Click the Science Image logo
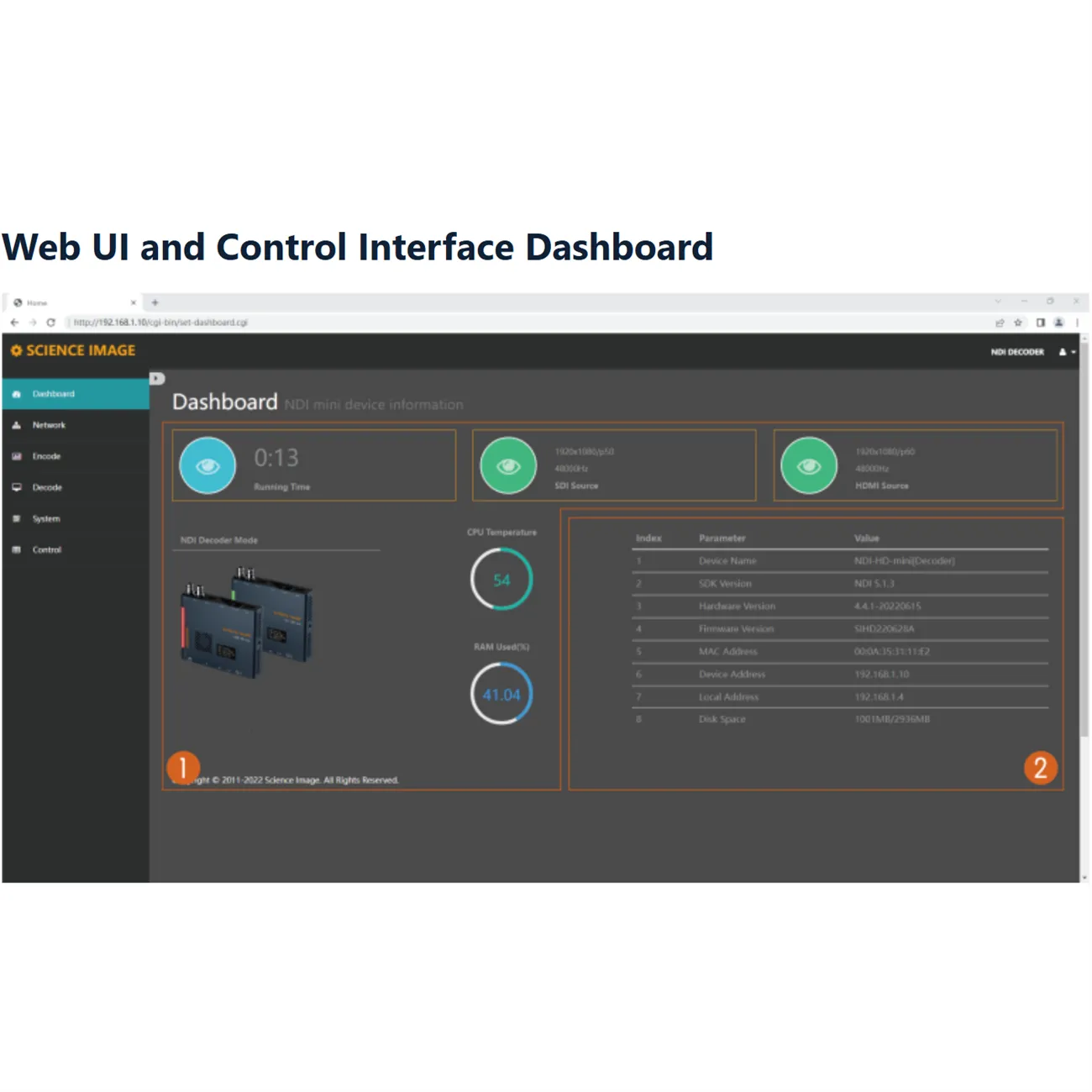1092x1092 pixels. click(73, 350)
